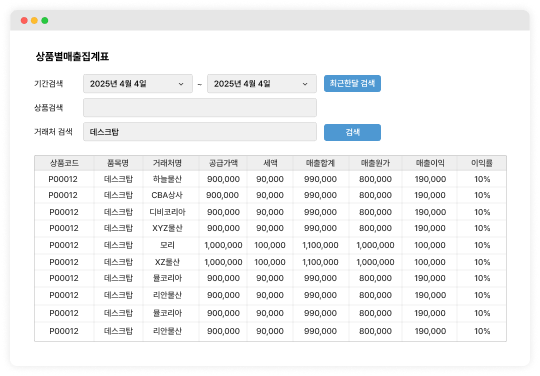
Task: Click P00012 code in the 모리 row
Action: coord(64,245)
